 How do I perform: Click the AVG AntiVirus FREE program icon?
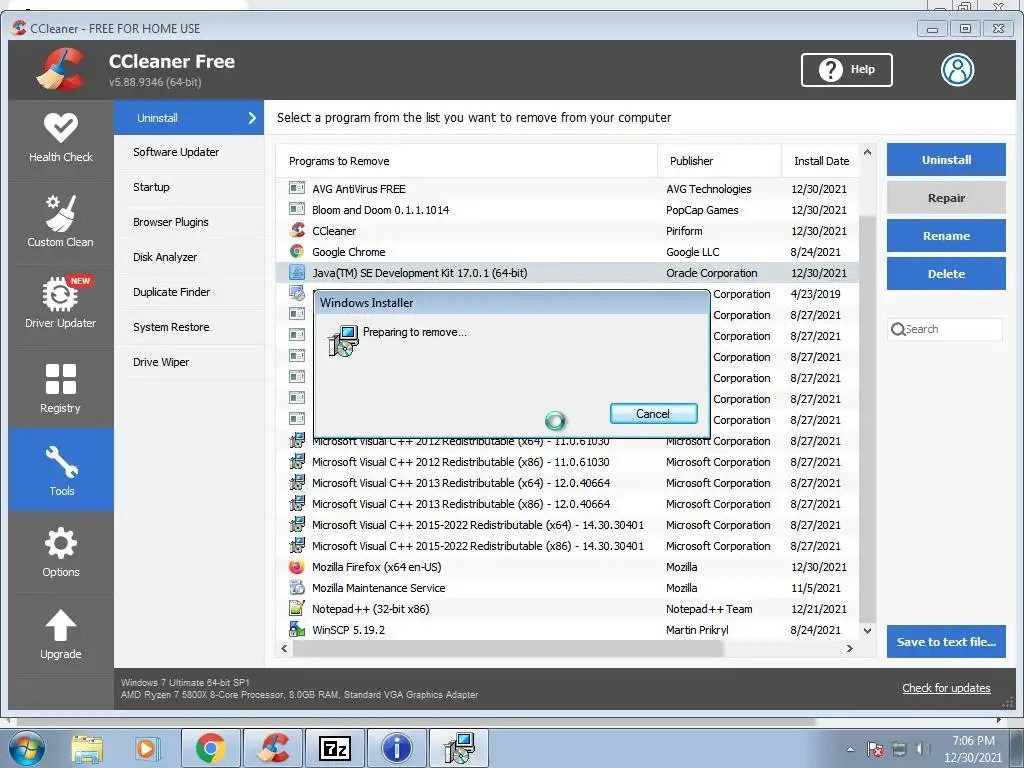pos(296,188)
